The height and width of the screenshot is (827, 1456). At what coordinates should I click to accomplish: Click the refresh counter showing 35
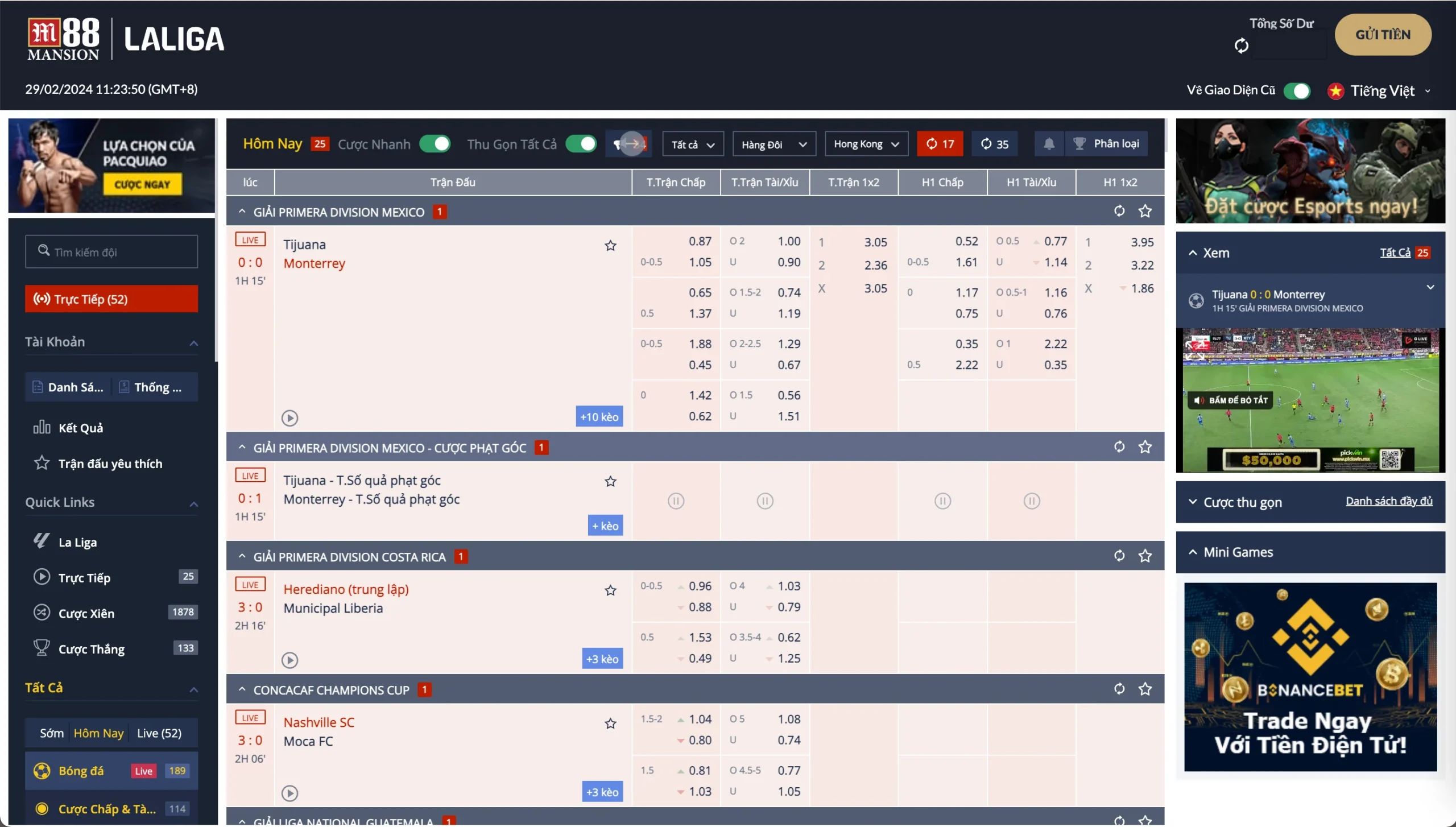[x=994, y=144]
